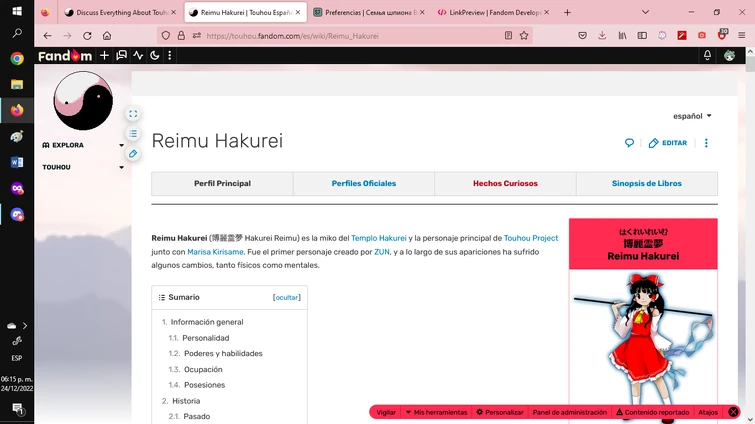Open Fandom top bar more options

pyautogui.click(x=169, y=56)
